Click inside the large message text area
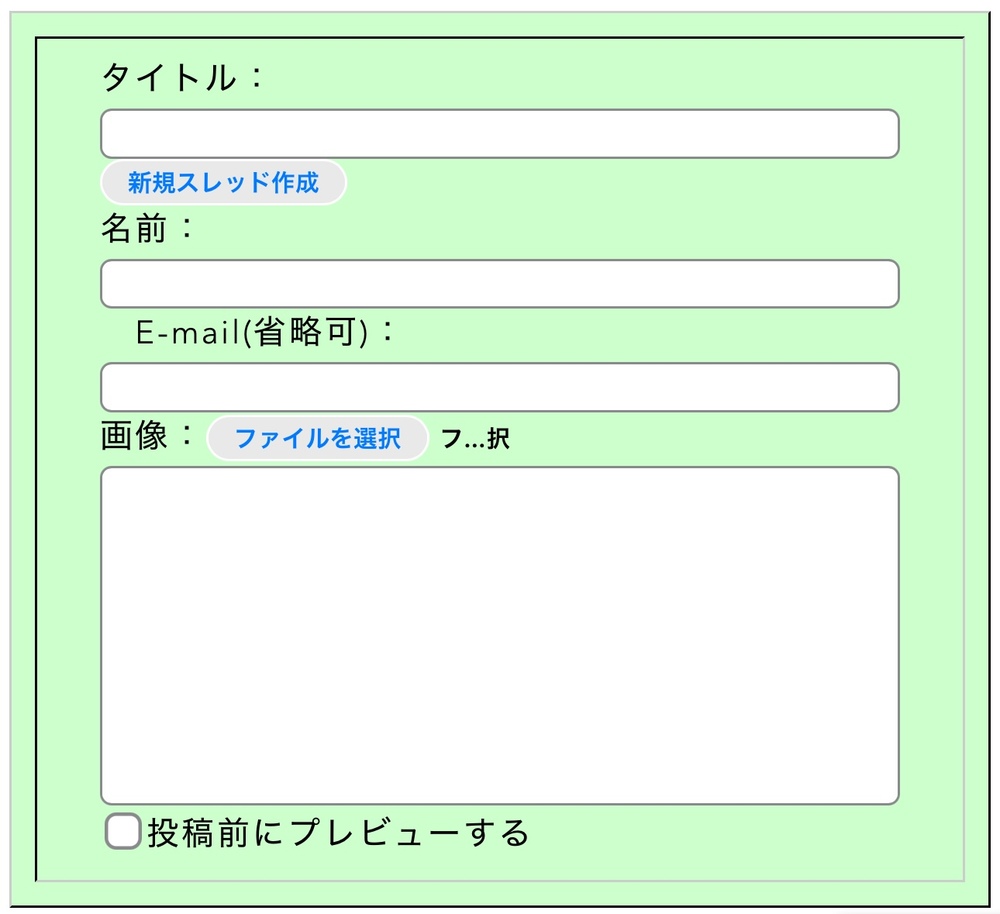This screenshot has height=914, width=1000. pyautogui.click(x=499, y=635)
